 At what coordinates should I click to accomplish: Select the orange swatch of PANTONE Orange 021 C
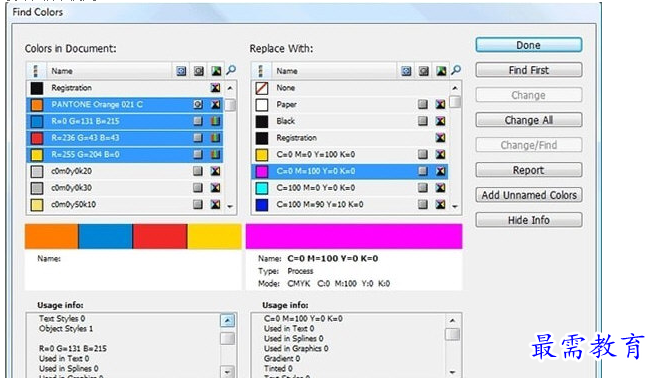[37, 104]
